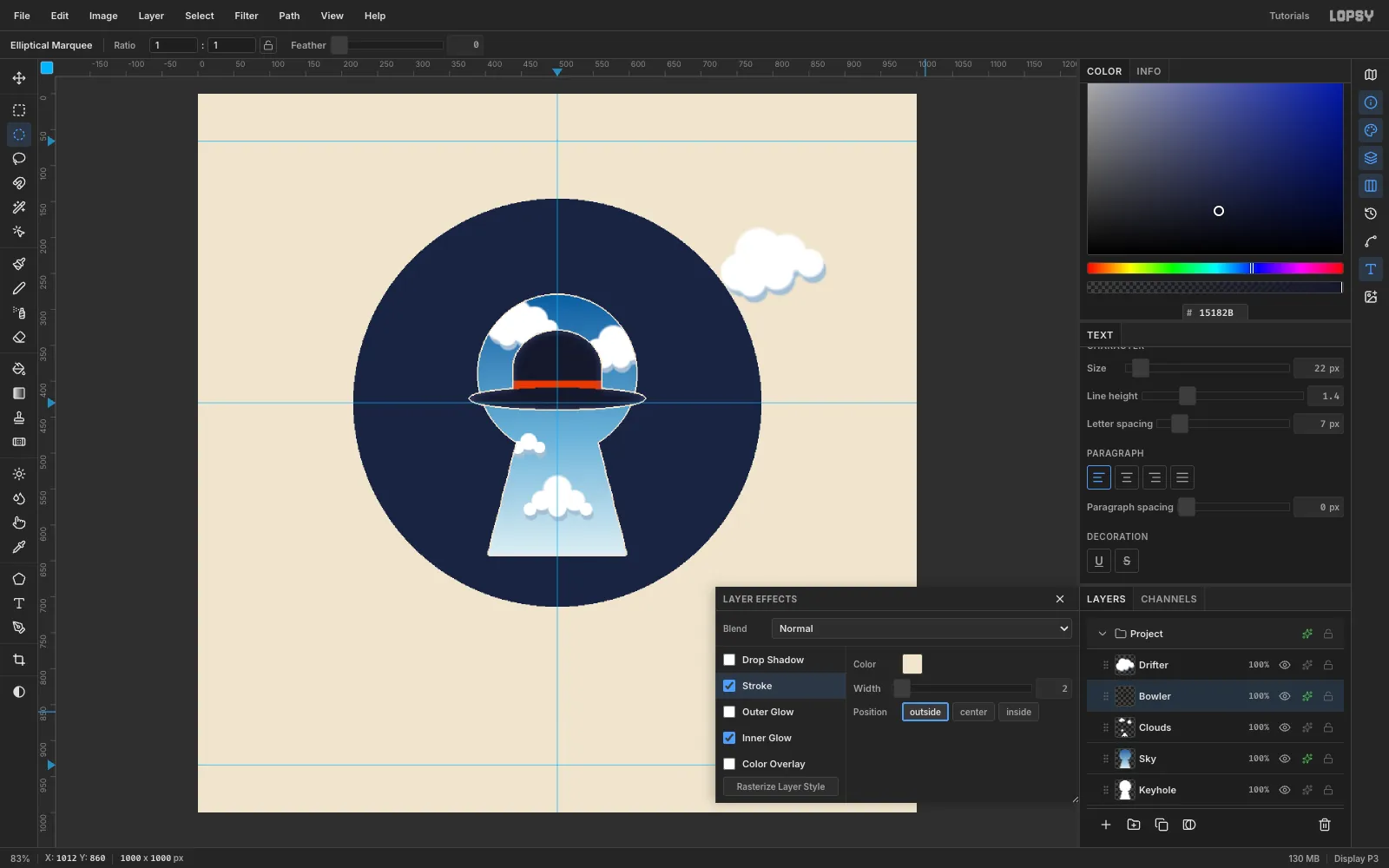Click the Feather value field
This screenshot has width=1389, height=868.
click(x=465, y=45)
